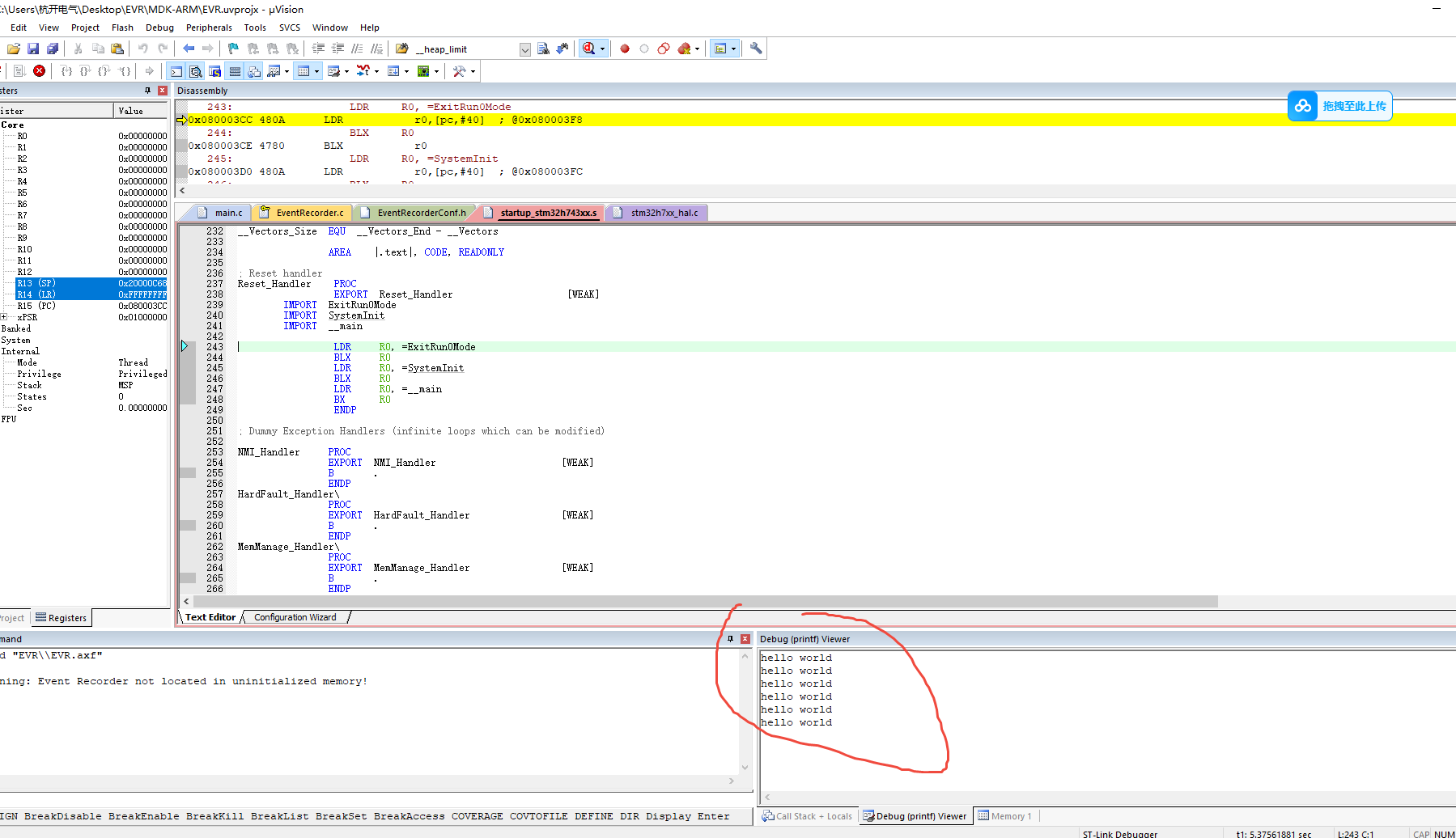Pin the Command window with the pushpin

click(x=730, y=639)
